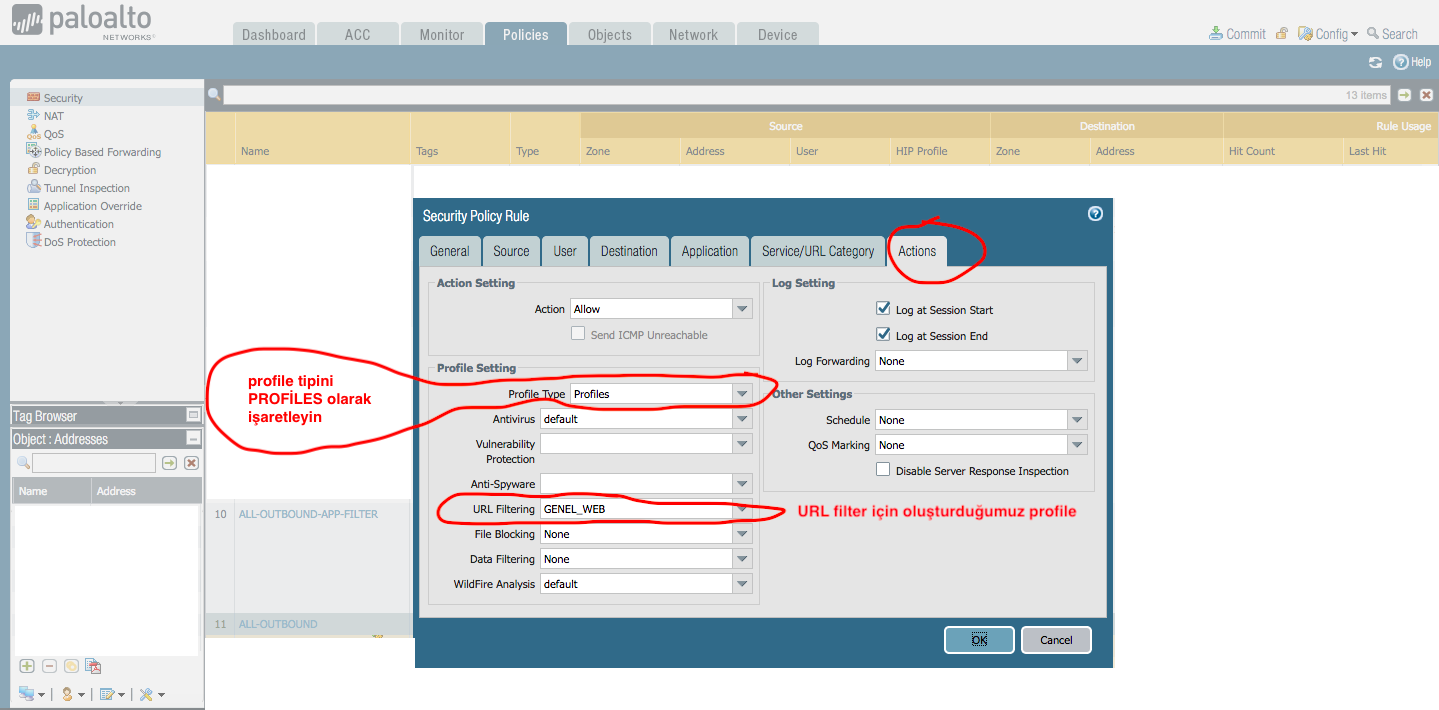Clear the policy filter with red X icon
The width and height of the screenshot is (1439, 710).
[1427, 95]
